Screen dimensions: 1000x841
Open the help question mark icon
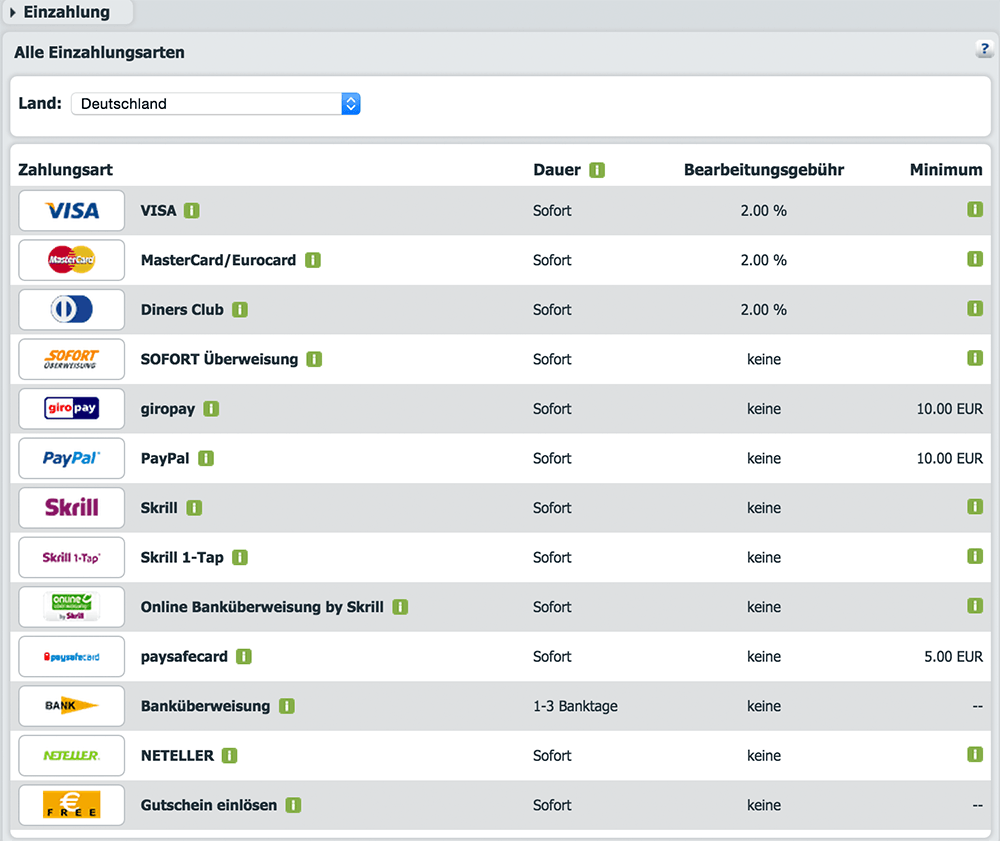[x=985, y=48]
